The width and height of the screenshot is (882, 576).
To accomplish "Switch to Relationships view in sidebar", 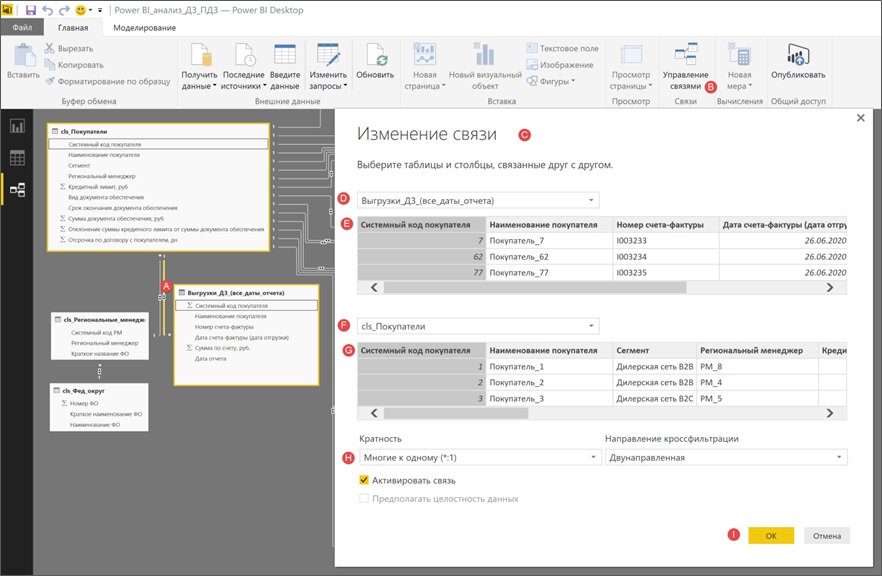I will tap(17, 190).
